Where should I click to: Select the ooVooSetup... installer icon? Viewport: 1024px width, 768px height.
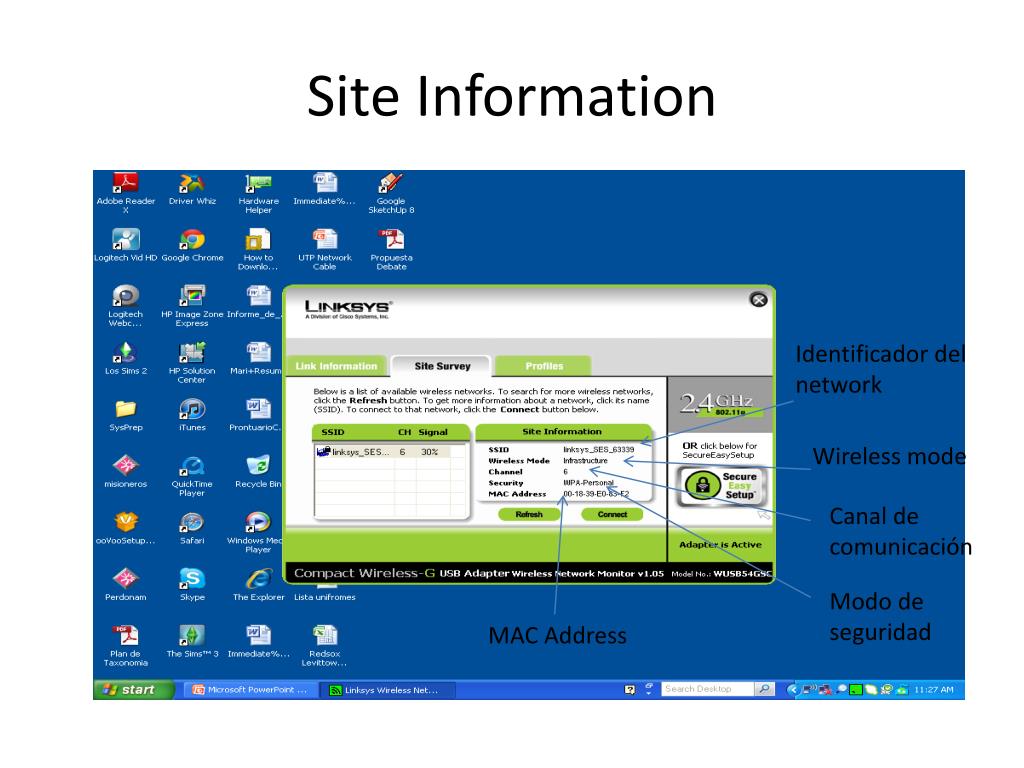[125, 528]
